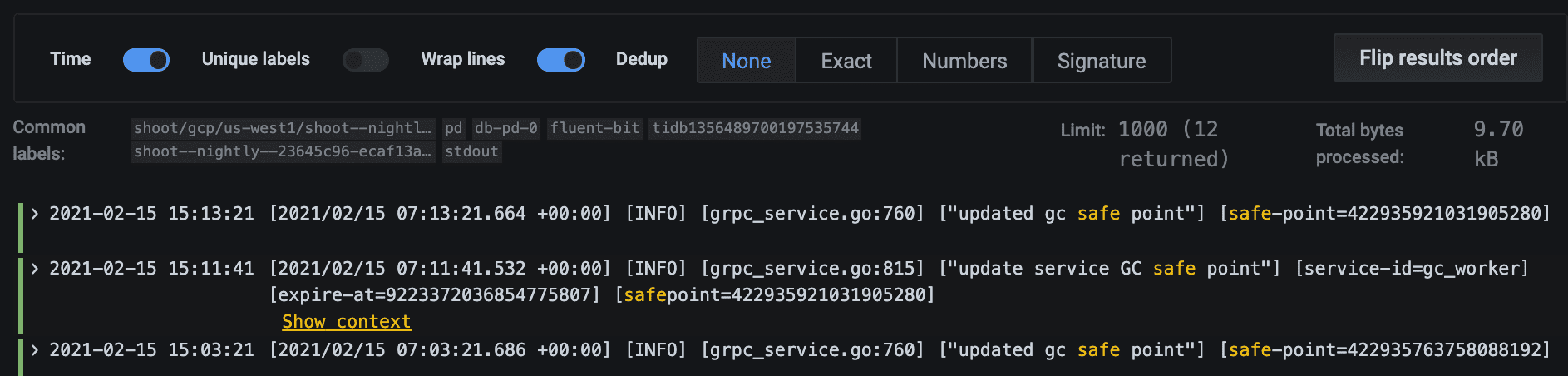Disable the Wrap lines switch
The image size is (1568, 376).
560,60
